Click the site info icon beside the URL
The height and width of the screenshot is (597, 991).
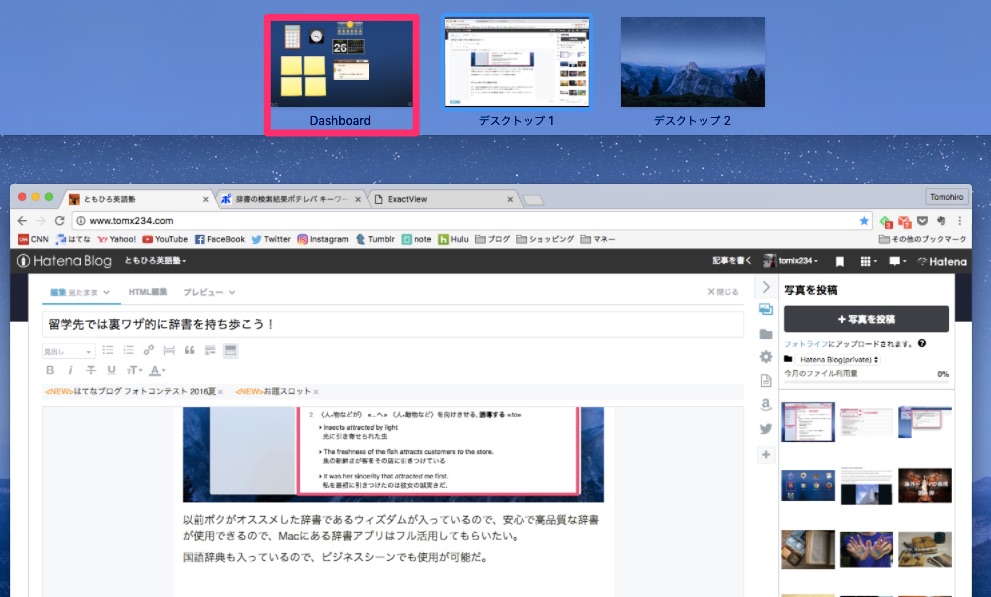[x=81, y=220]
